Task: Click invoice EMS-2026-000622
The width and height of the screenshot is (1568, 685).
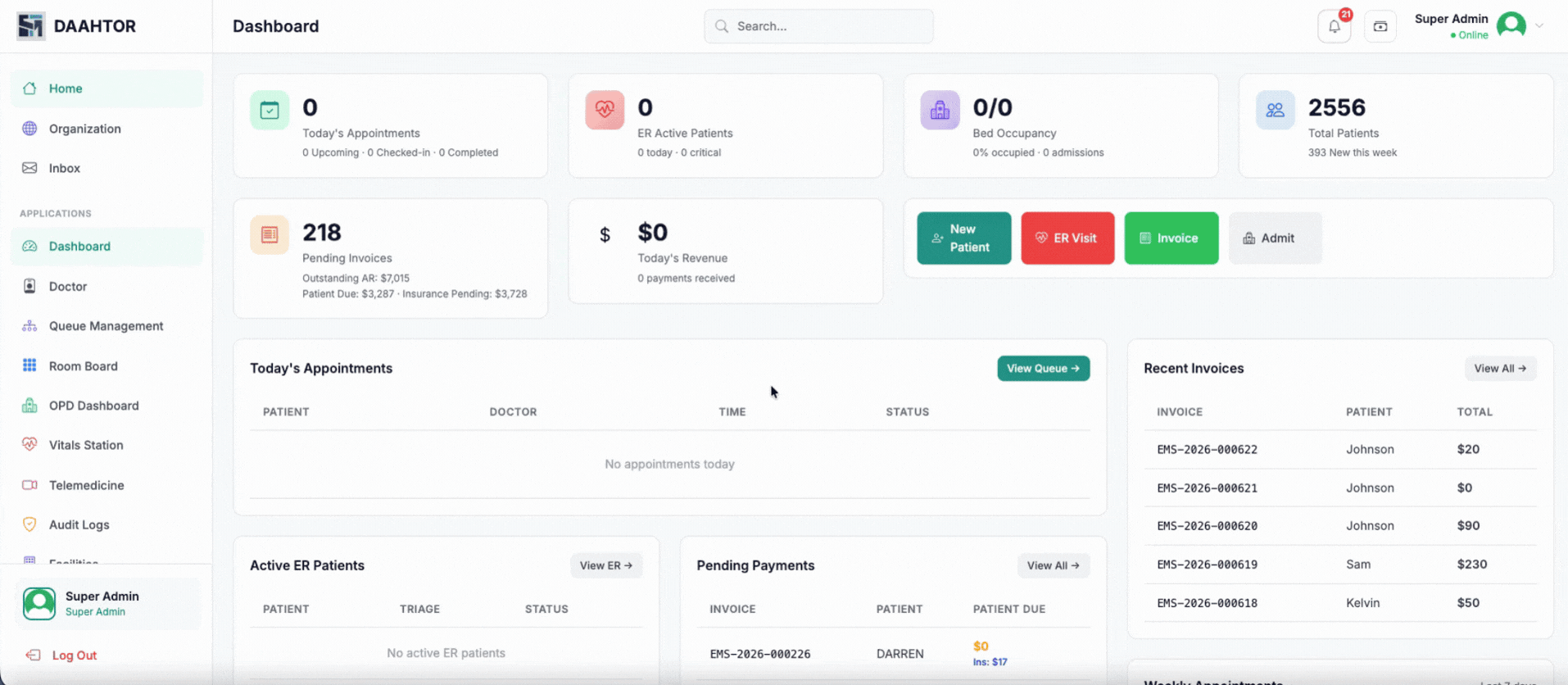Action: point(1207,449)
